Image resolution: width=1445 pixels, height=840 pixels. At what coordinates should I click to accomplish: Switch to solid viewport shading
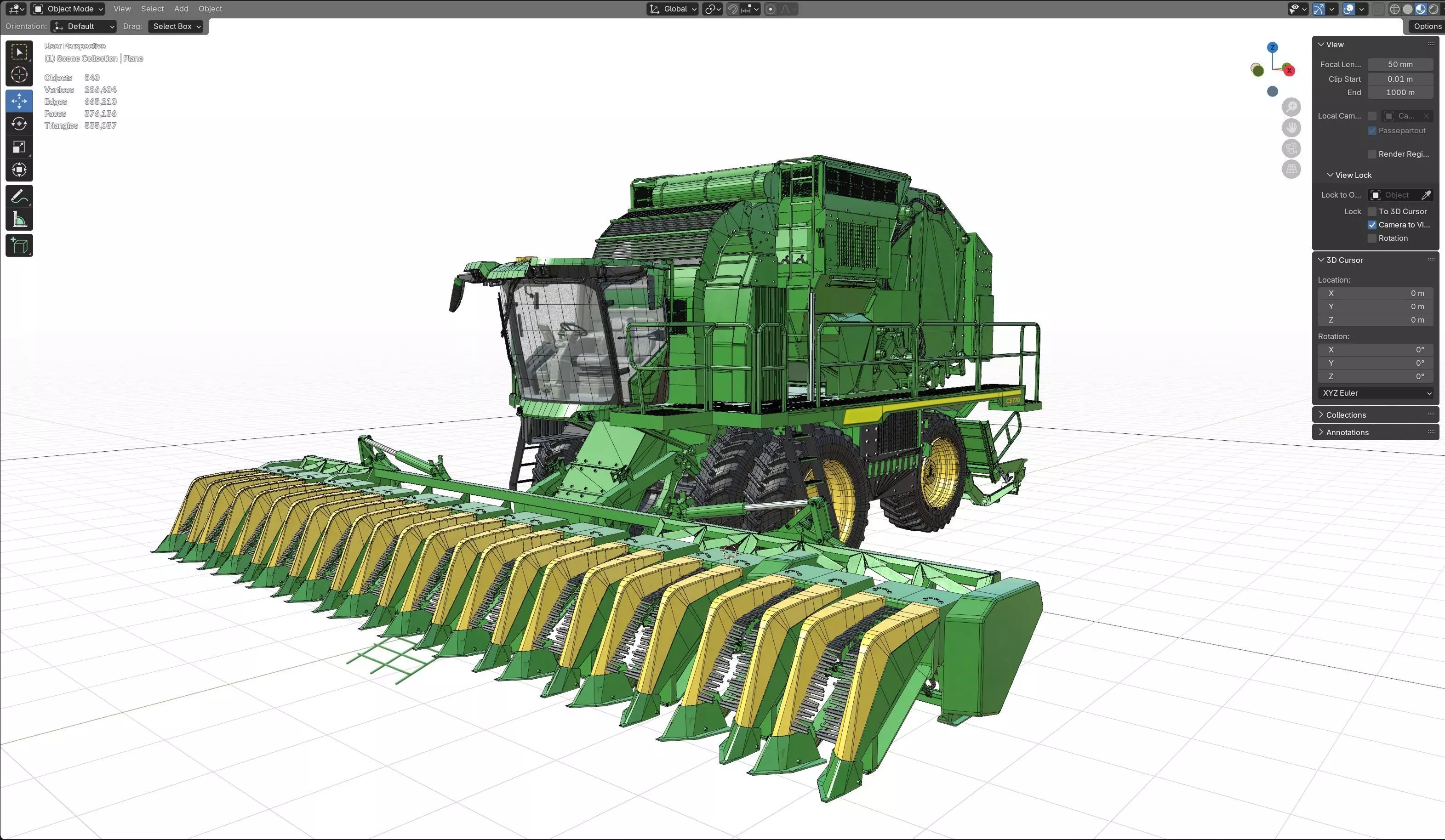pos(1408,9)
